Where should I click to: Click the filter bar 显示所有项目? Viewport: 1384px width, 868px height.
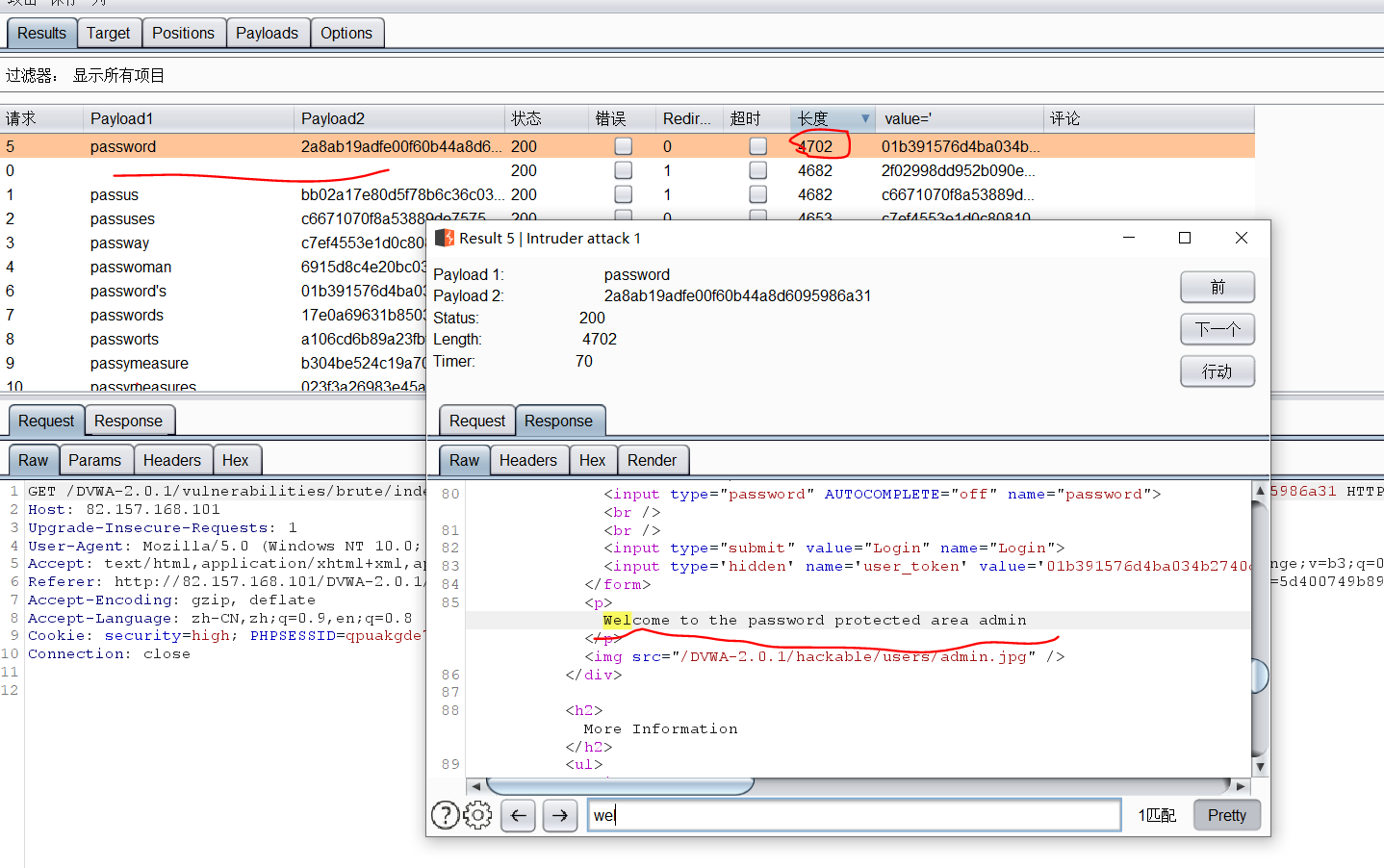[x=118, y=75]
